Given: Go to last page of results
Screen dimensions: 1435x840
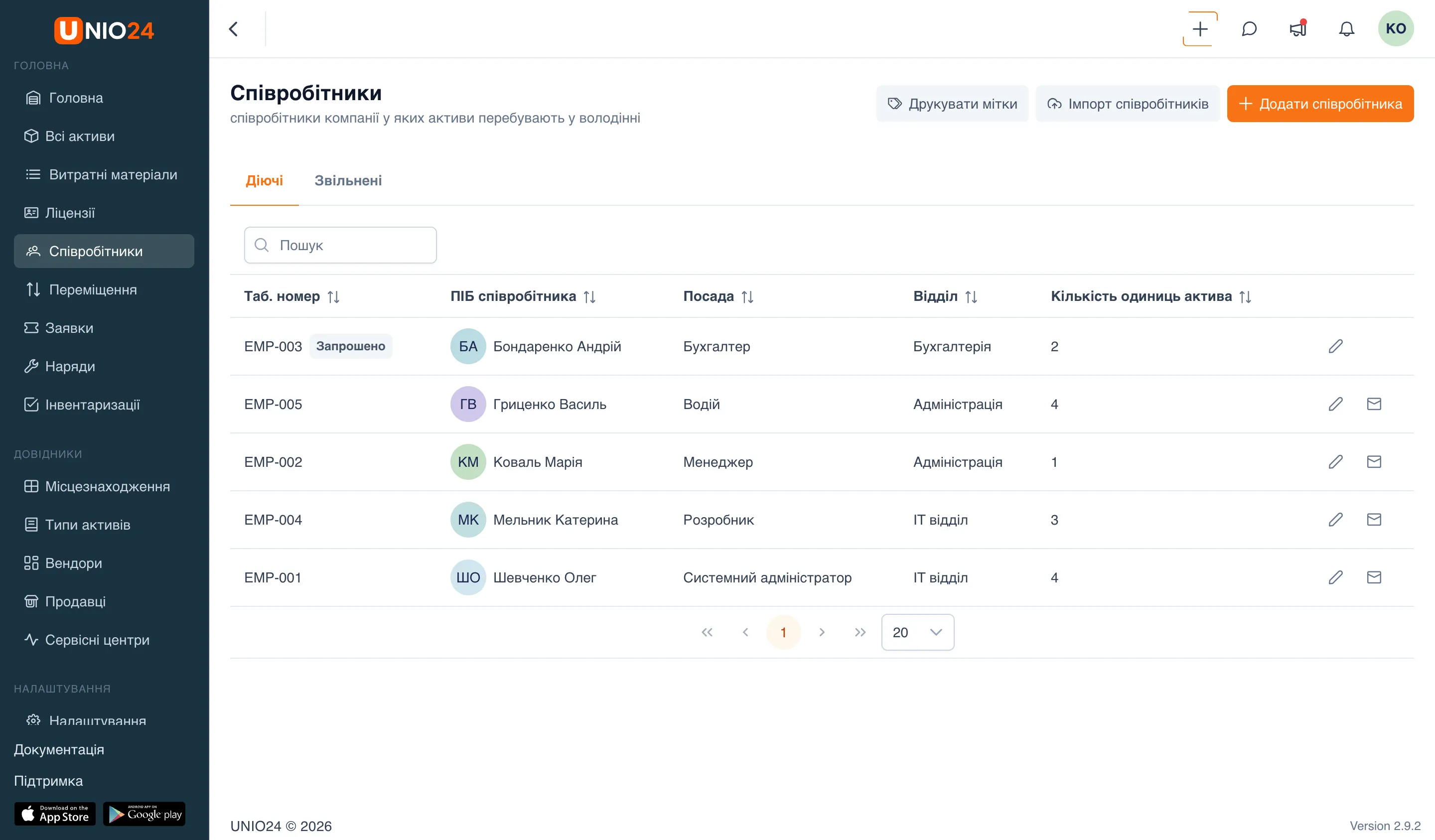Looking at the screenshot, I should [x=860, y=632].
